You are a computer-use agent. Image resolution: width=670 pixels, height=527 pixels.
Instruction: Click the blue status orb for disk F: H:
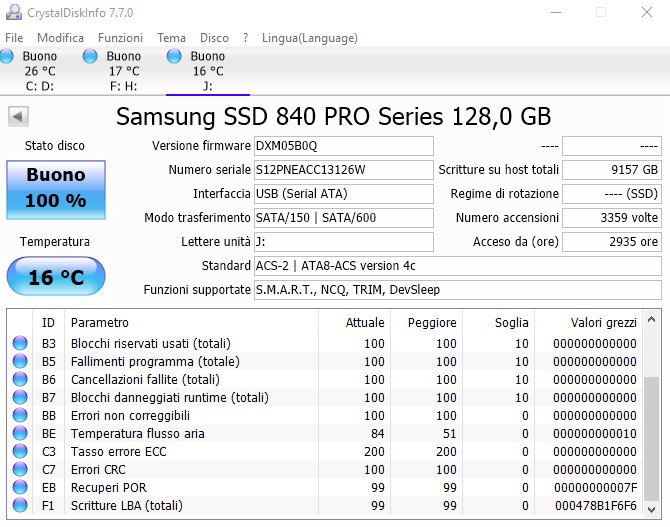(90, 56)
